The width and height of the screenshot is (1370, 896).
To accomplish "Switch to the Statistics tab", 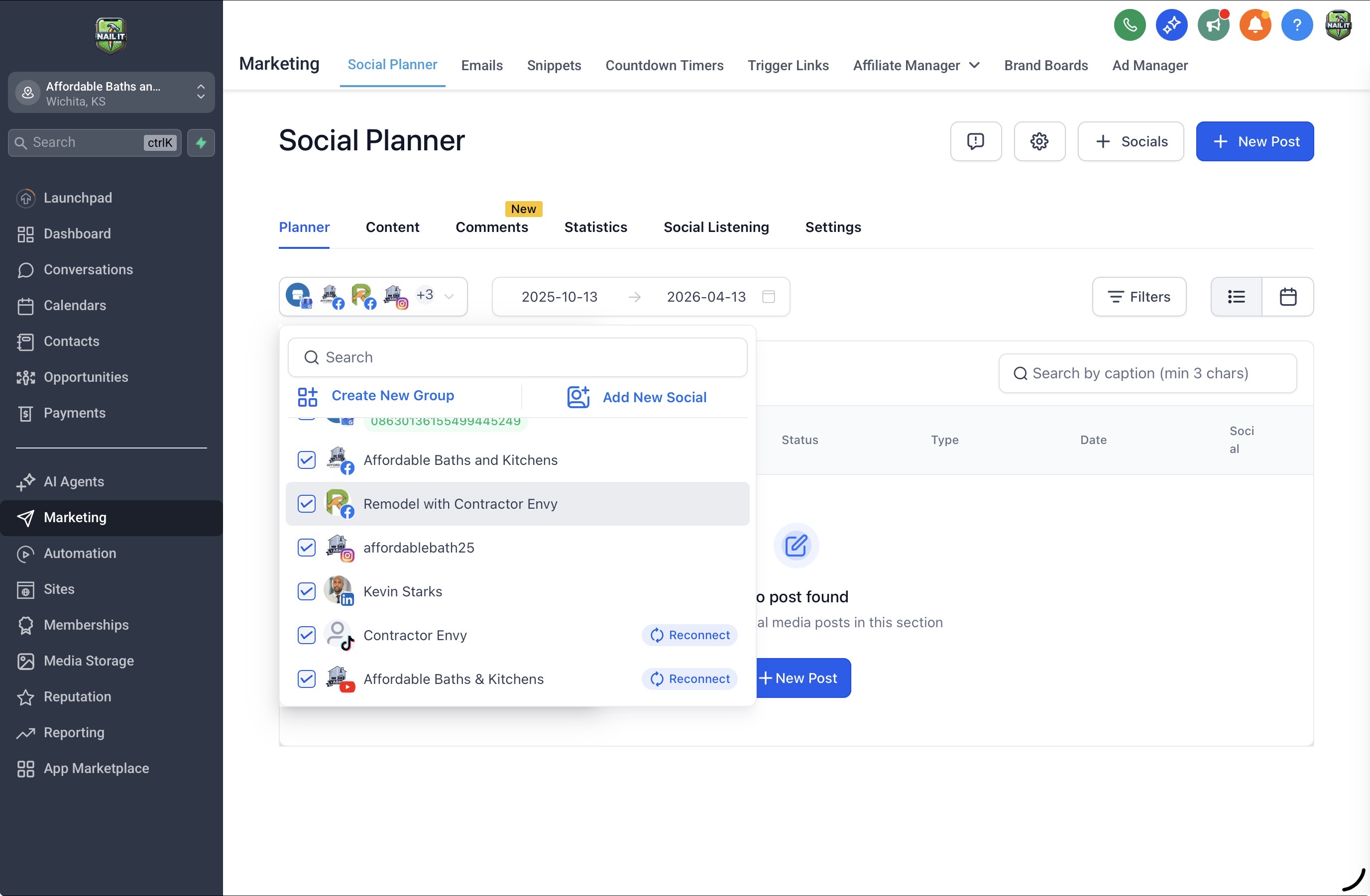I will point(596,226).
